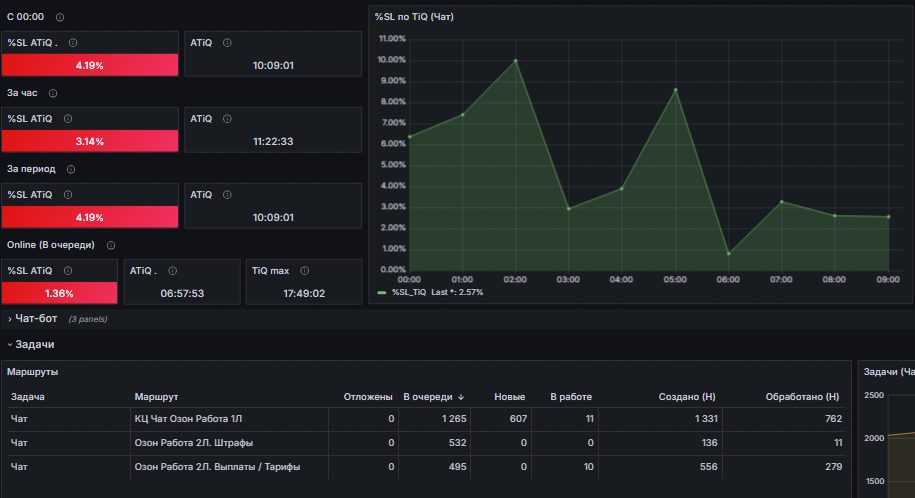Sort table by 'Обработано (Н)' column header
915x498 pixels.
[802, 397]
